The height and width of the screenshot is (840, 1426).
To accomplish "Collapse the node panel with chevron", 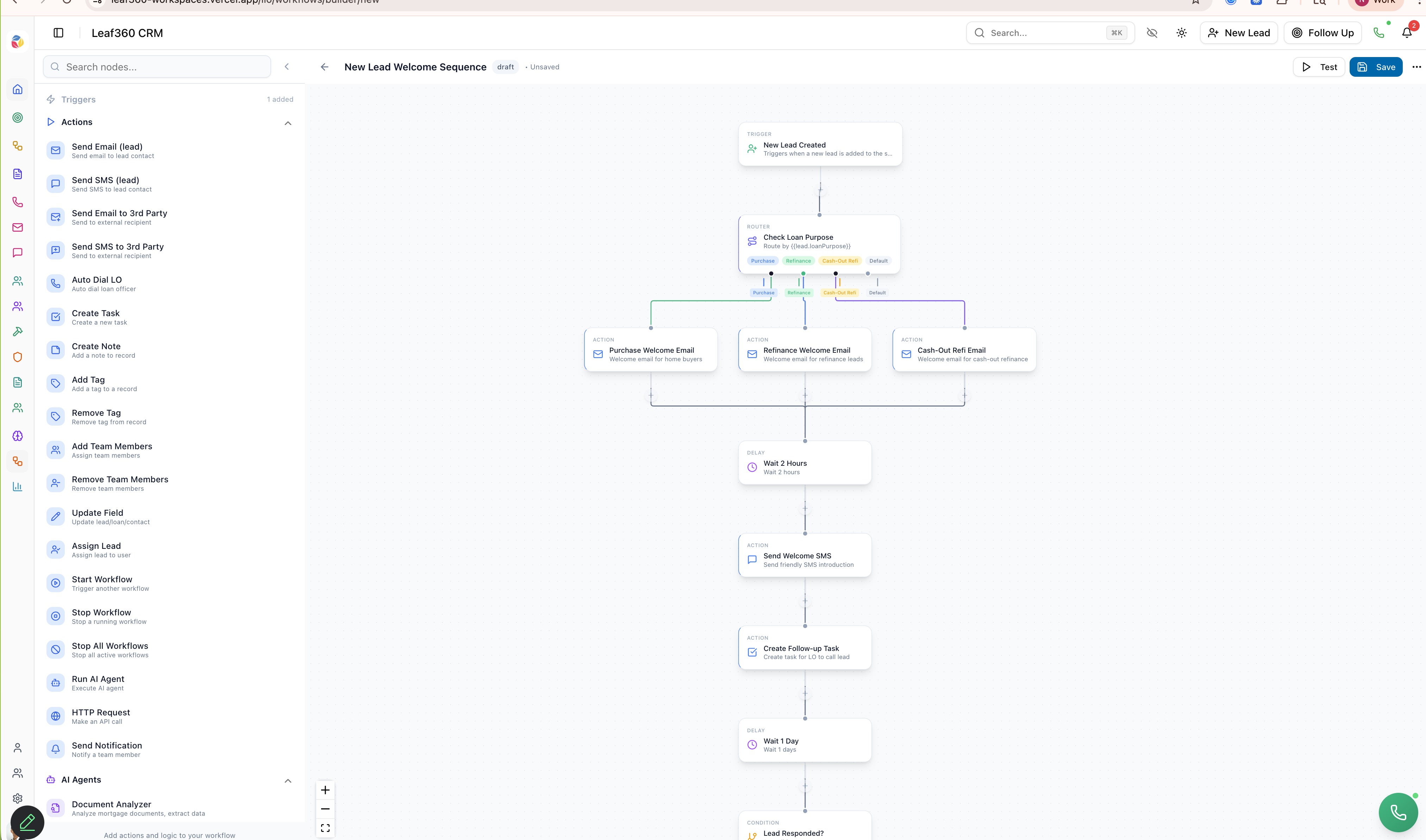I will click(287, 67).
